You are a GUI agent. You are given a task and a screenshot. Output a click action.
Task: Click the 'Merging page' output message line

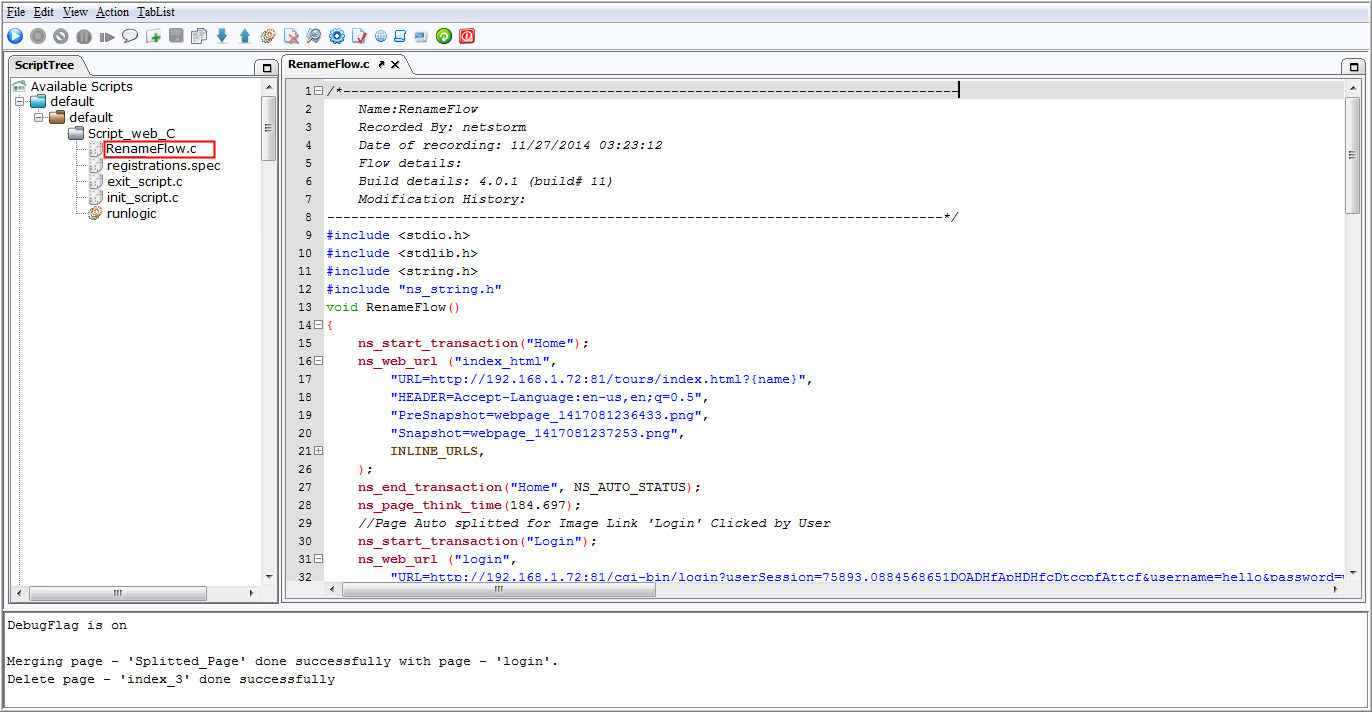[x=283, y=661]
